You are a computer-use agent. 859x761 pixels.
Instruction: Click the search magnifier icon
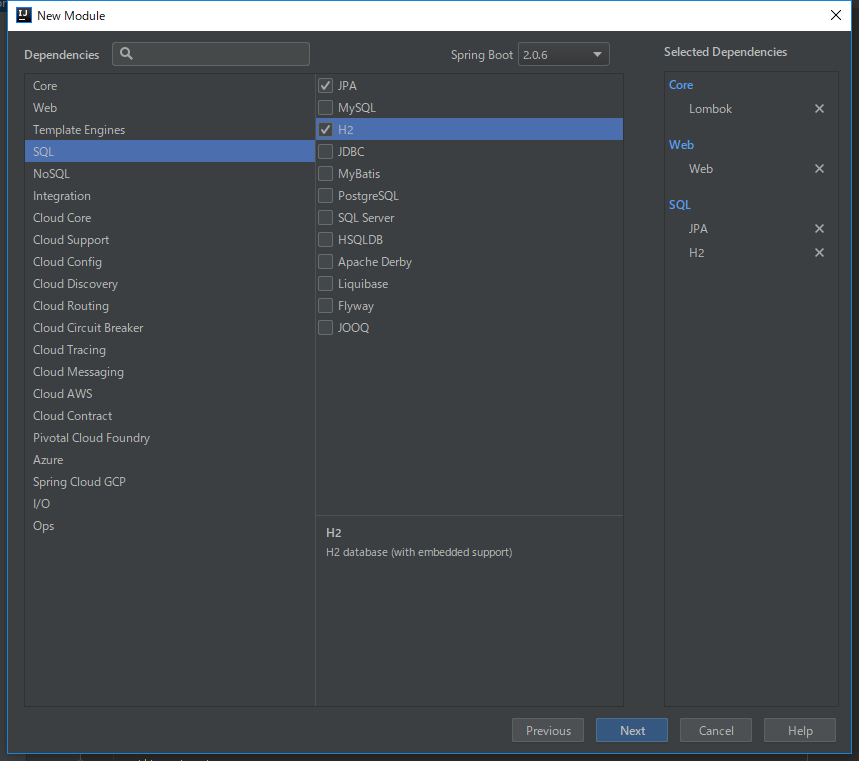tap(126, 54)
